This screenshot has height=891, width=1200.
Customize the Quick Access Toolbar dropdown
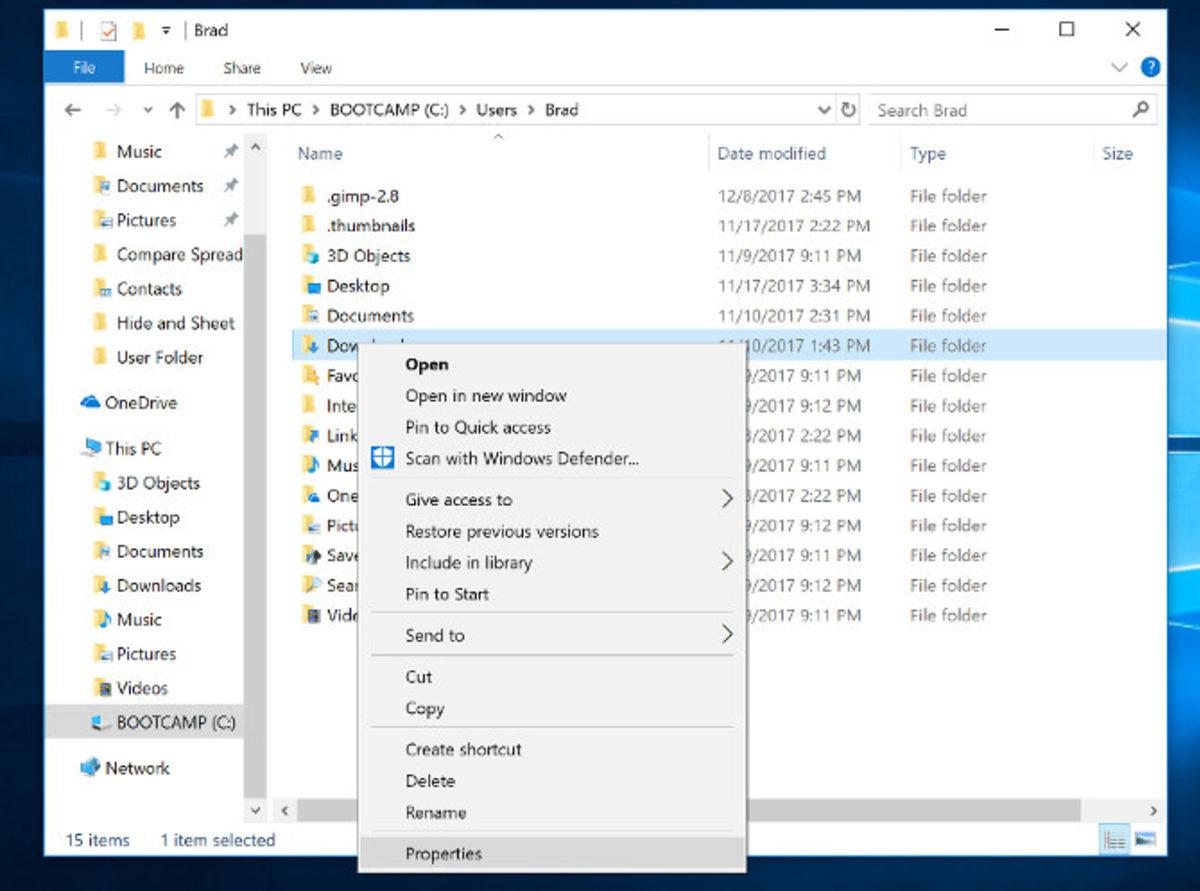(165, 31)
